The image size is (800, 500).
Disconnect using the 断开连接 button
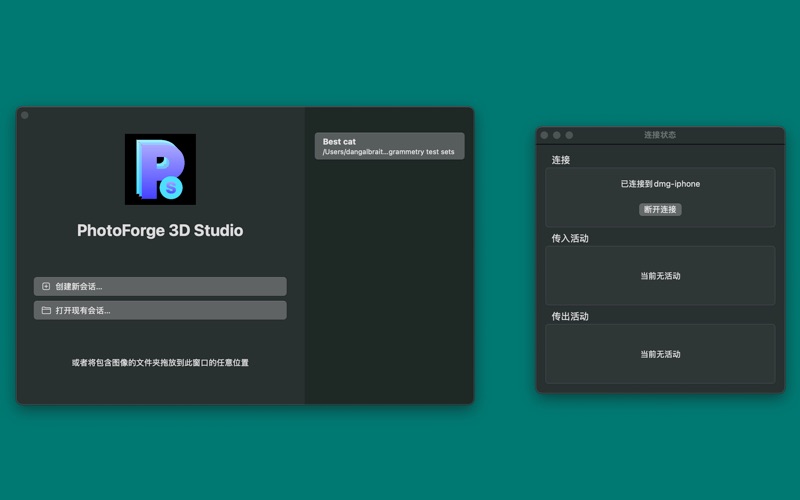(x=660, y=210)
